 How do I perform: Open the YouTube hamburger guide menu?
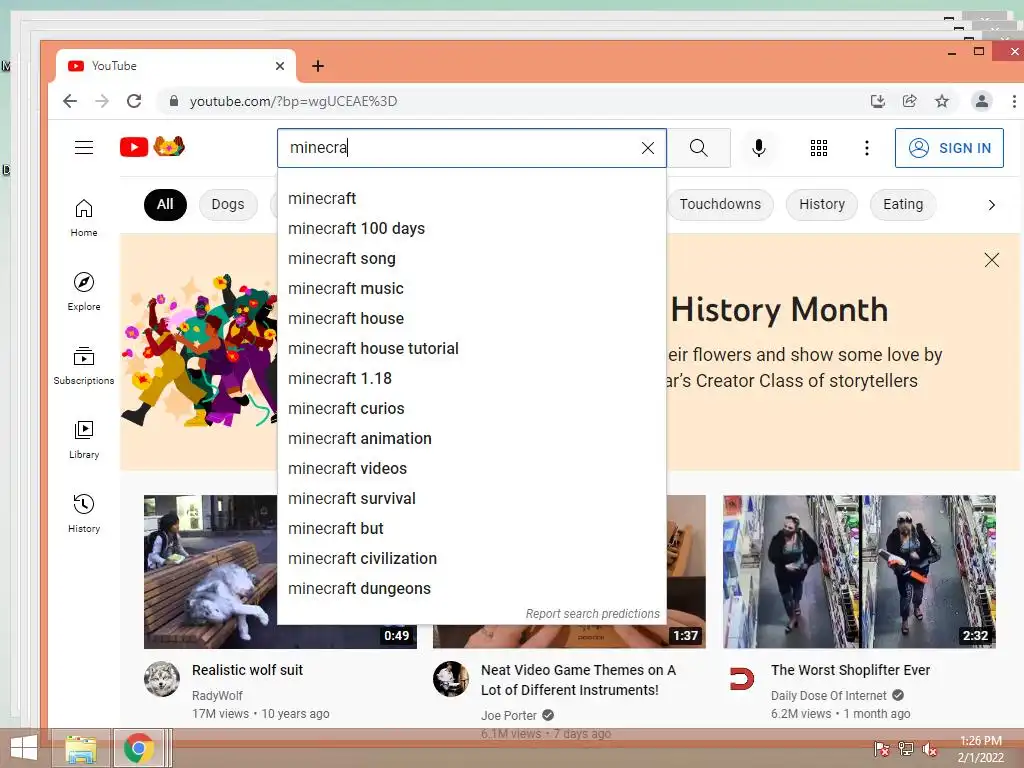click(x=84, y=148)
